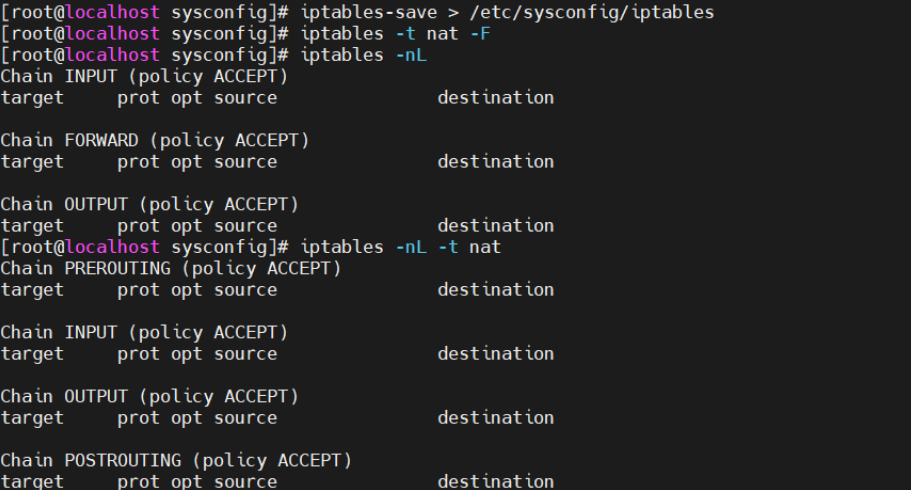Click the /etc/sysconfig/iptables path
Viewport: 911px width, 490px height.
pos(591,12)
